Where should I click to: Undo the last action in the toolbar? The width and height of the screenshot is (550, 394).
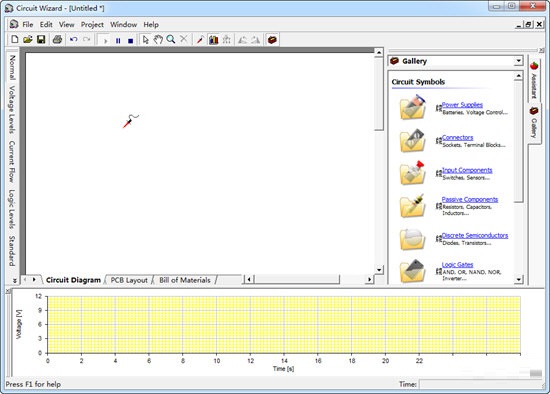coord(73,39)
